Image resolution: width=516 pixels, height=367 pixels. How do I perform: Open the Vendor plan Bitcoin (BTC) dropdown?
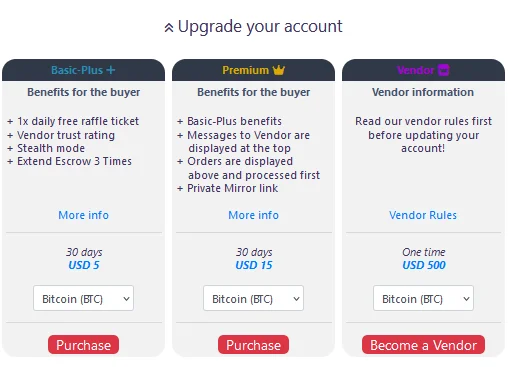(423, 298)
